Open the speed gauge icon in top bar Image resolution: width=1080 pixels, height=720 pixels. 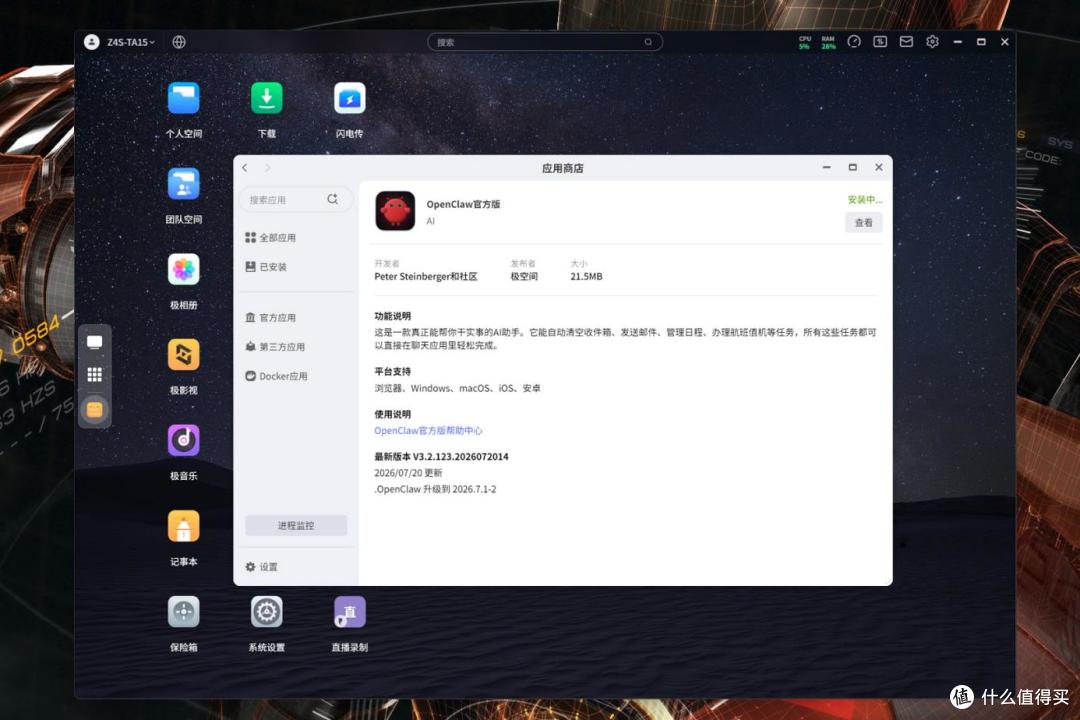854,42
